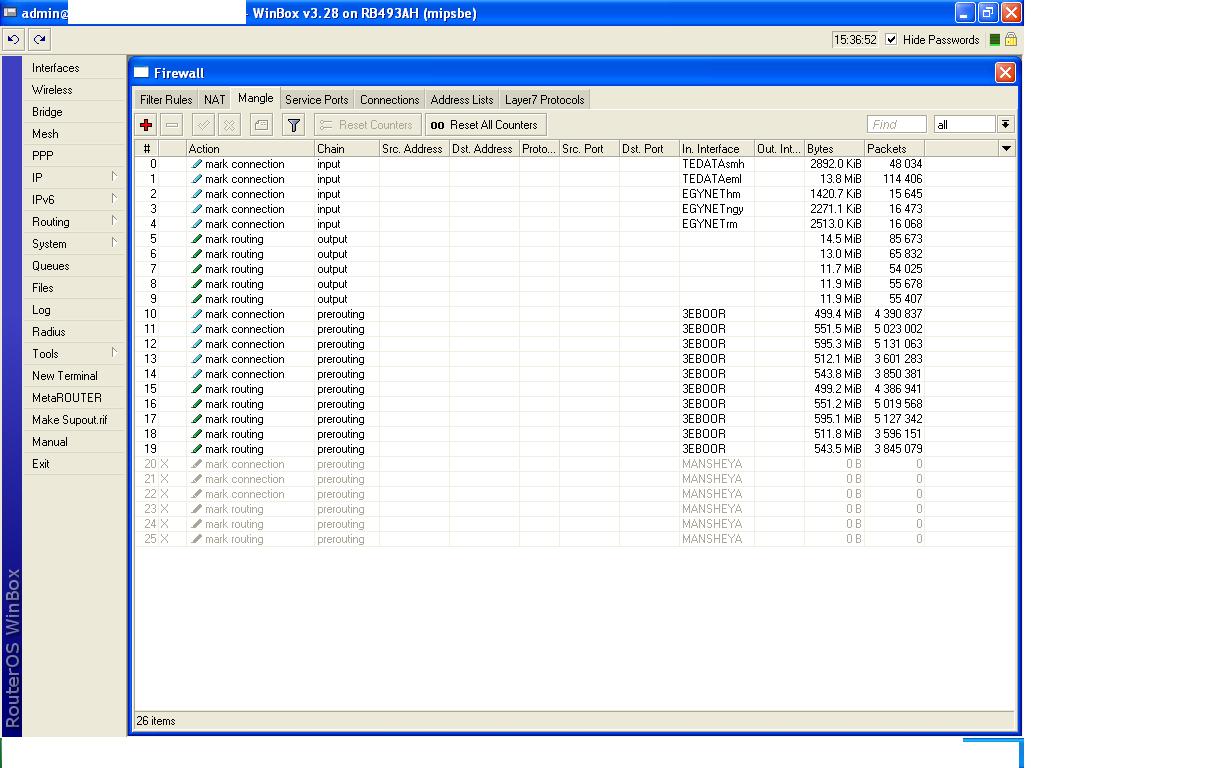Open the 'all' chain filter dropdown

click(1005, 124)
